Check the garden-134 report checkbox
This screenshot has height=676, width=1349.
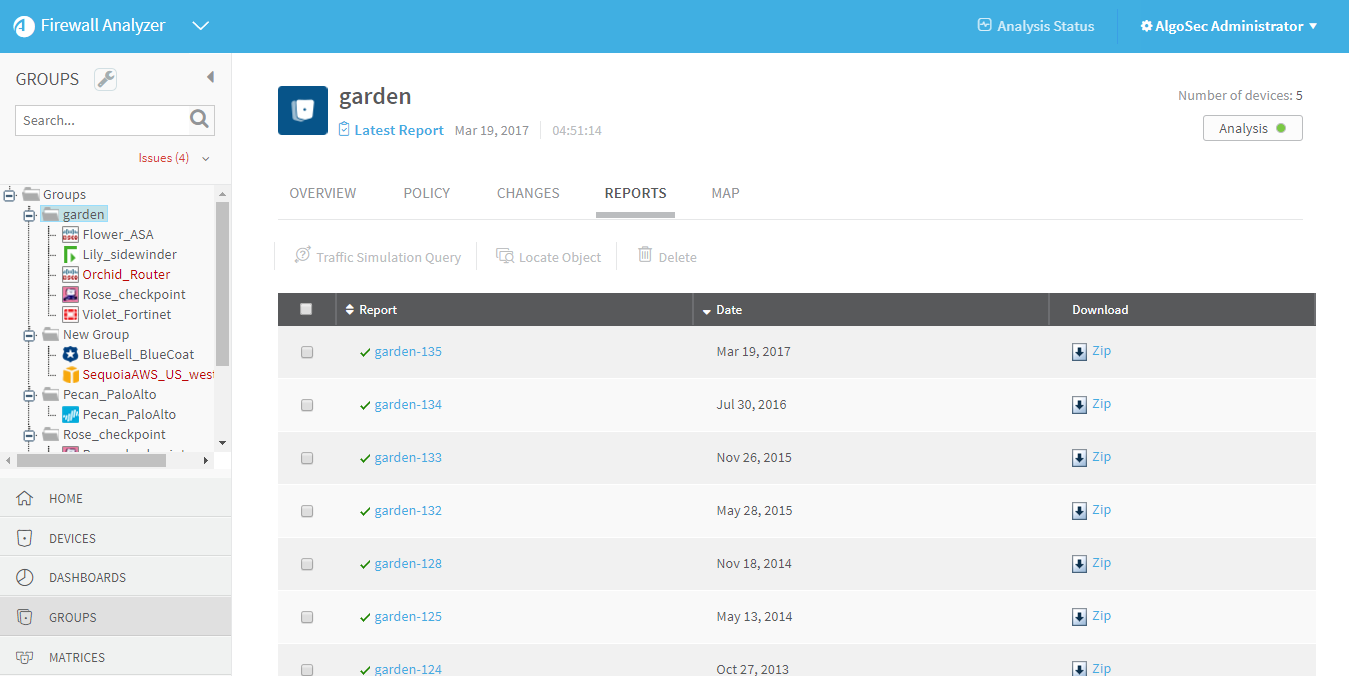307,405
